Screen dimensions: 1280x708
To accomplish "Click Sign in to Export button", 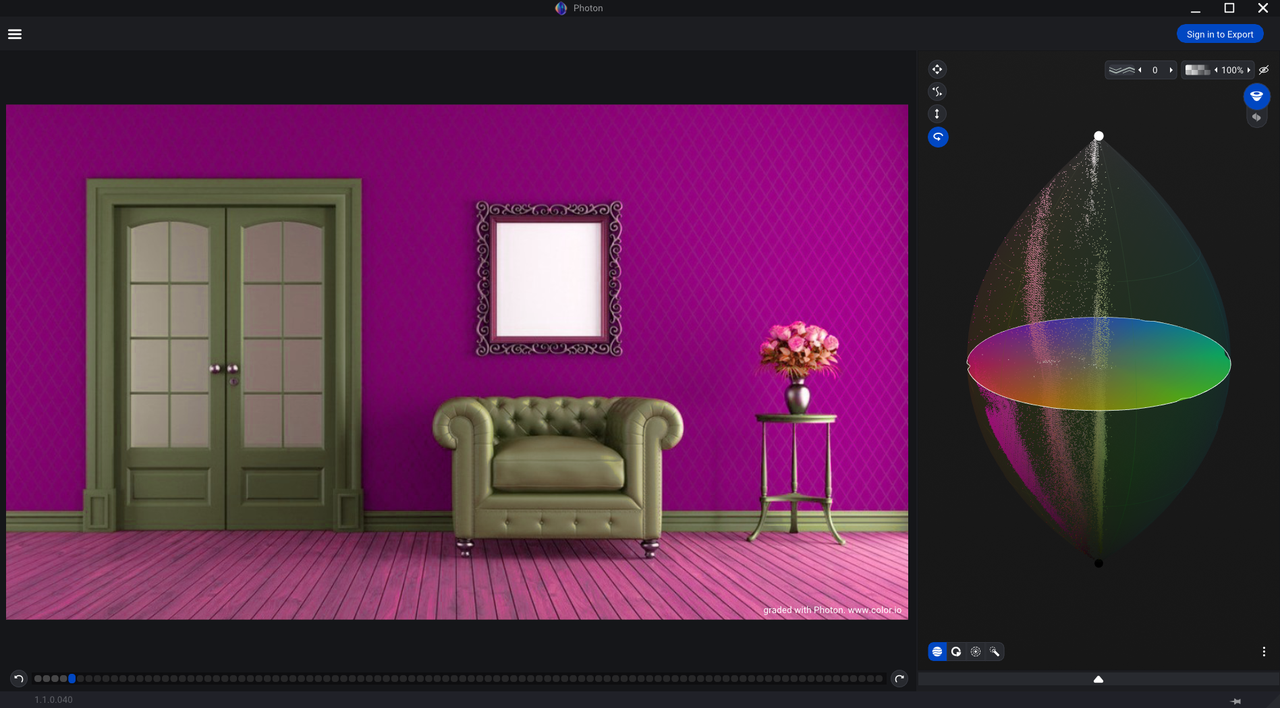I will (1220, 34).
